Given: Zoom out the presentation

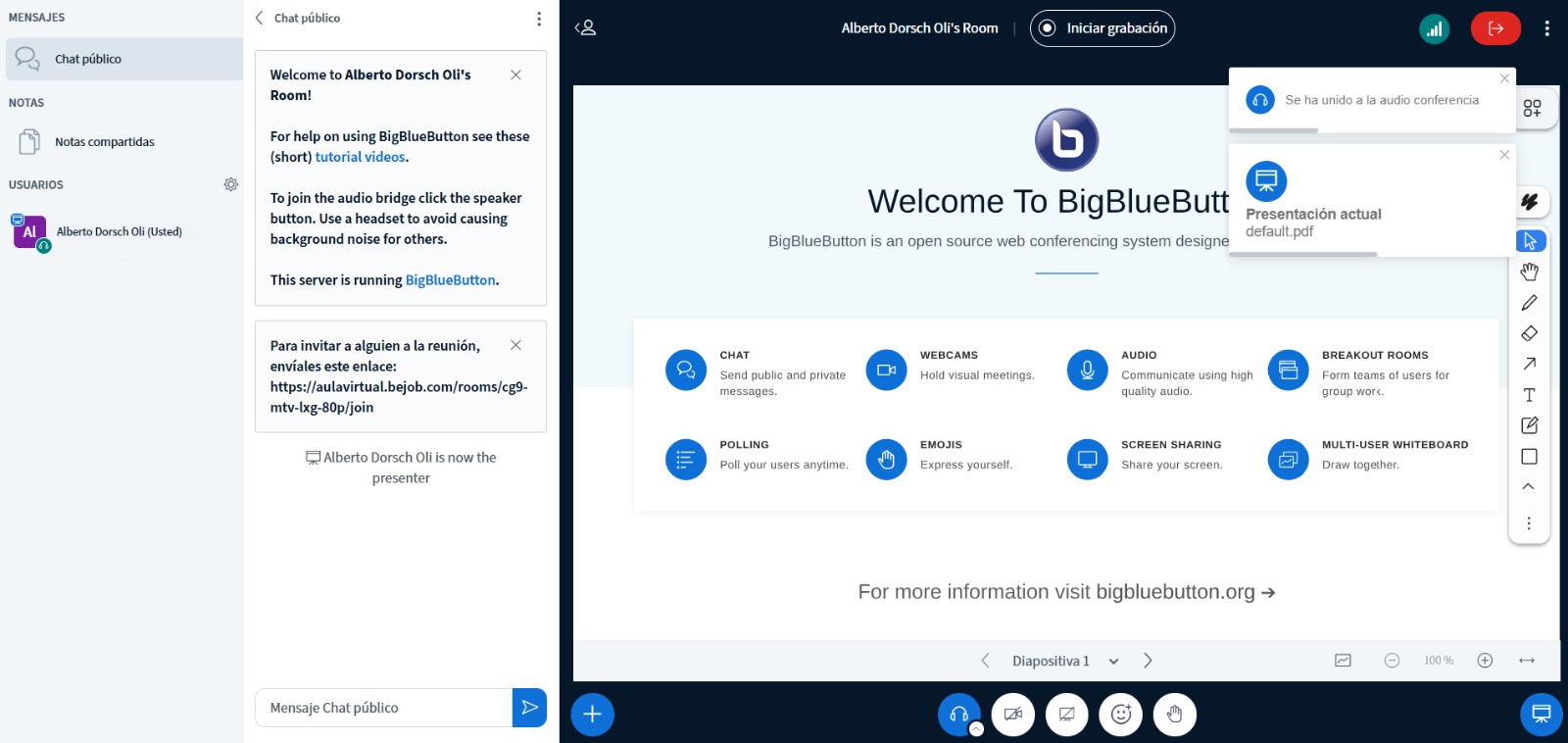Looking at the screenshot, I should pyautogui.click(x=1392, y=661).
